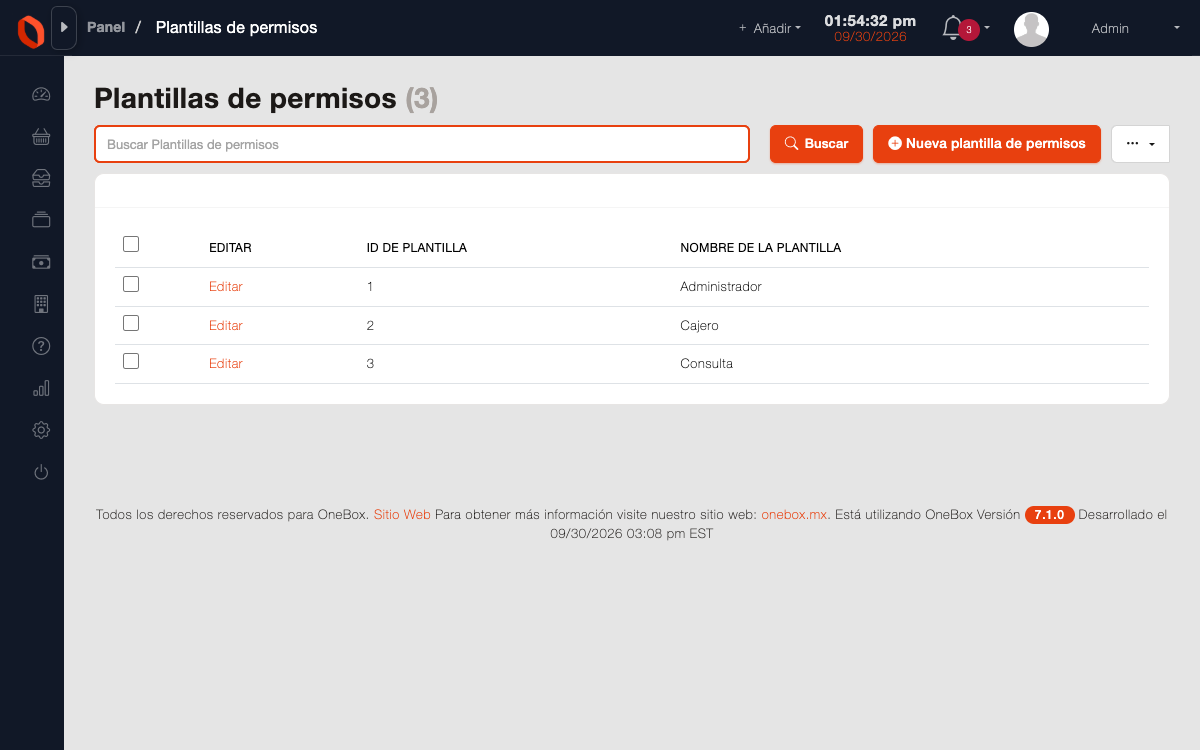Edit the Cajero template
Image resolution: width=1200 pixels, height=750 pixels.
pyautogui.click(x=226, y=326)
